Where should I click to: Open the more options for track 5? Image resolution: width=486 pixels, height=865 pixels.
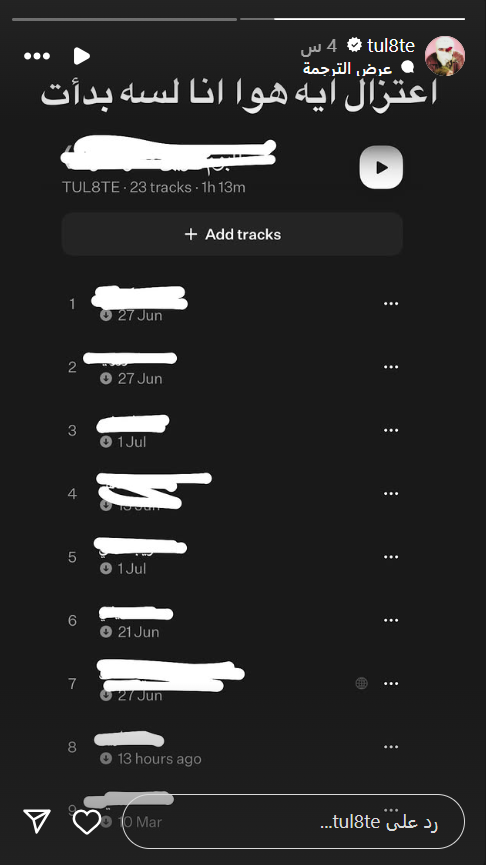tap(391, 557)
